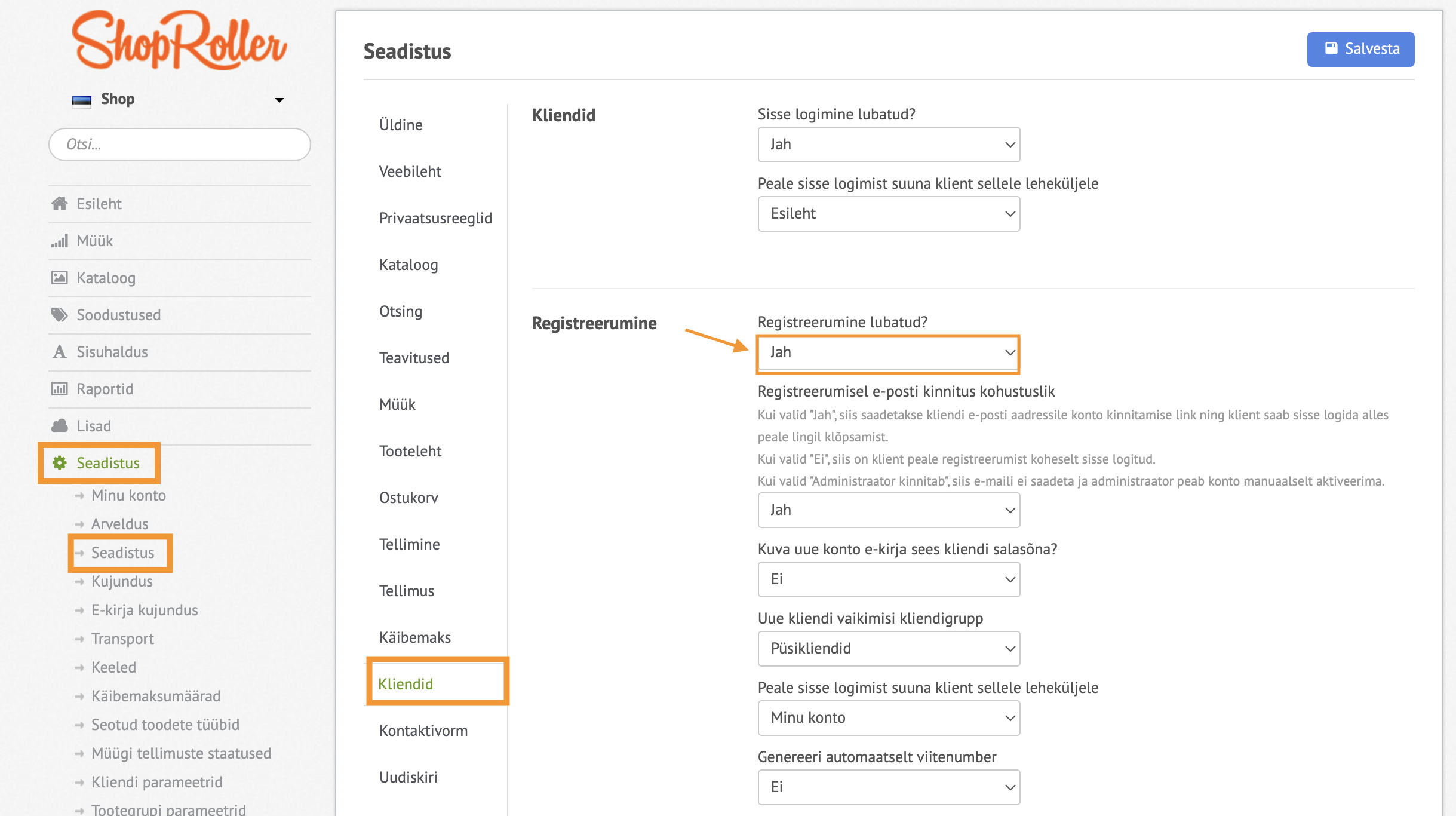Viewport: 1456px width, 816px height.
Task: Click the Kataloog picture icon
Action: point(59,278)
